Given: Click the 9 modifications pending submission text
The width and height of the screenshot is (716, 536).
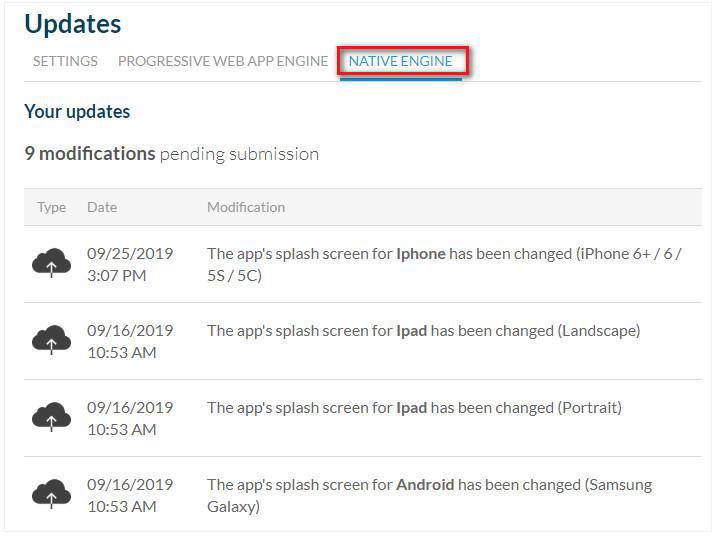Looking at the screenshot, I should (172, 154).
